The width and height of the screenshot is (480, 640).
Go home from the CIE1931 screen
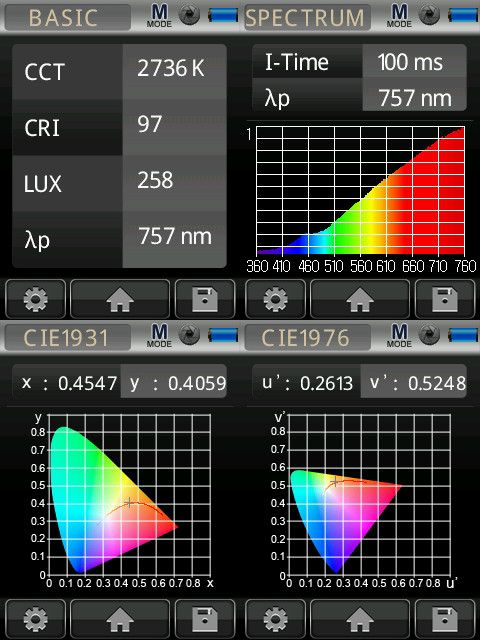120,619
